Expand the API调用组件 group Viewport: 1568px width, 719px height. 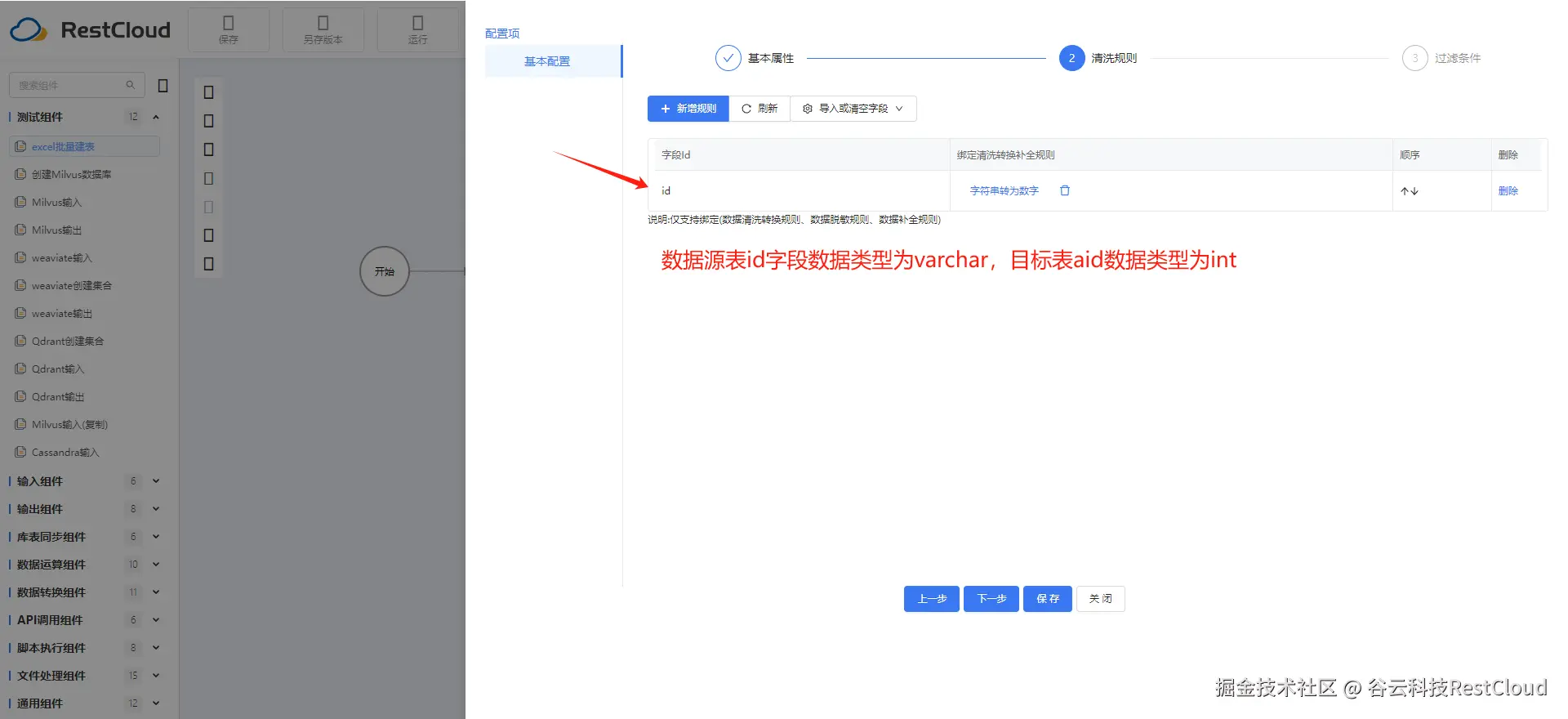[156, 620]
